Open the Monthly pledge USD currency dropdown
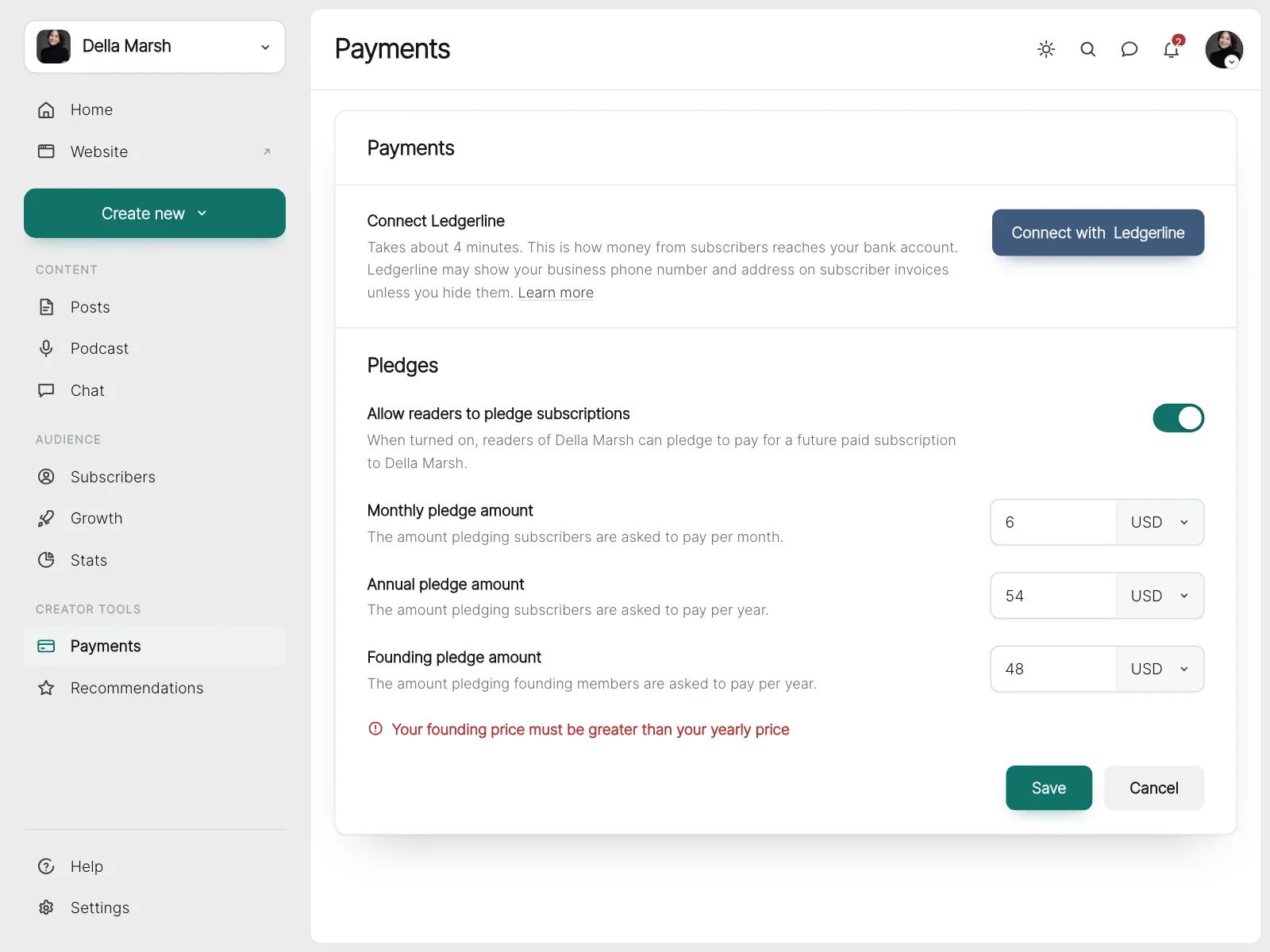 click(1160, 522)
